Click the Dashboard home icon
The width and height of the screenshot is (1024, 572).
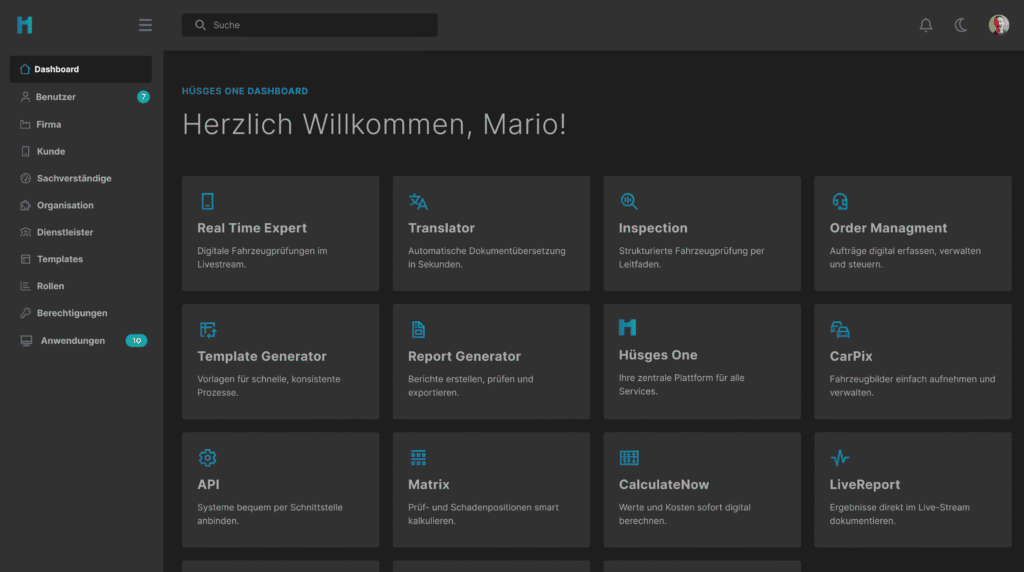(x=25, y=69)
